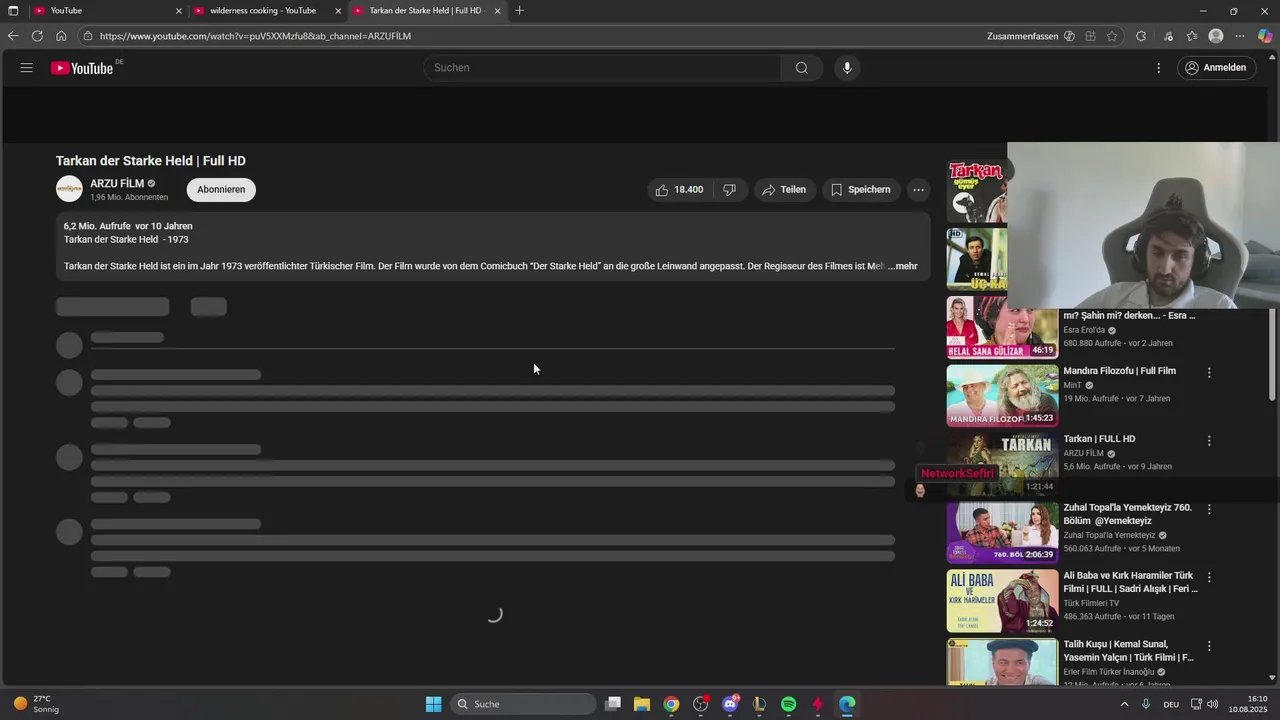This screenshot has width=1280, height=720.
Task: Start voice search with the microphone icon
Action: point(847,68)
